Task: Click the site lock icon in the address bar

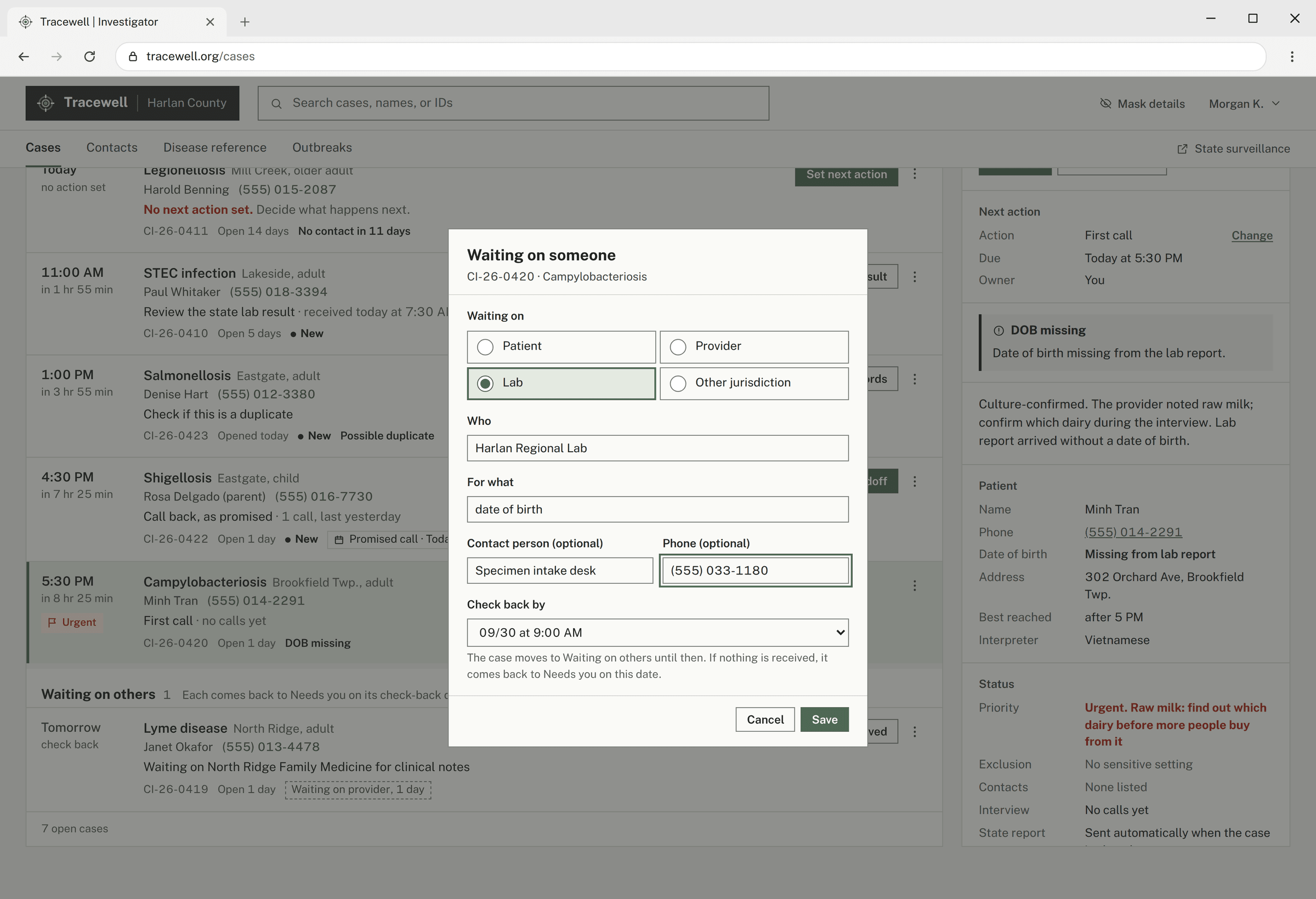Action: pyautogui.click(x=133, y=56)
